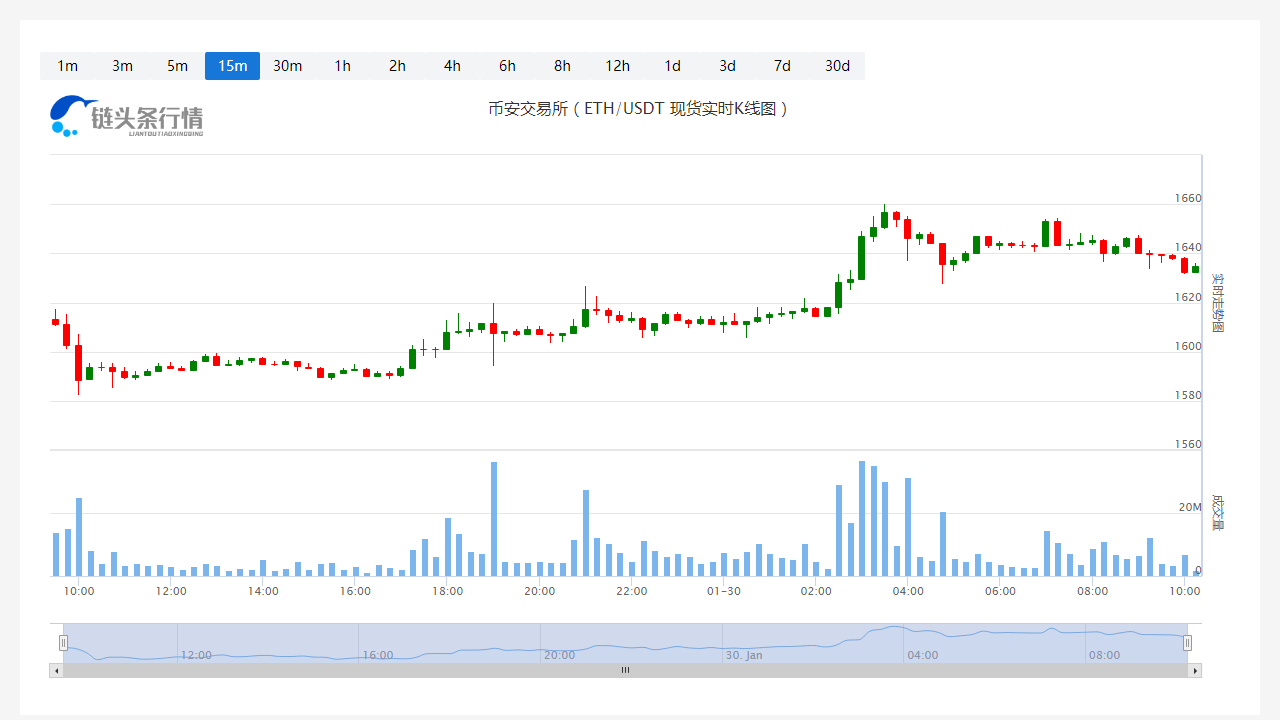
Task: Switch to the 30d interval
Action: (x=837, y=66)
